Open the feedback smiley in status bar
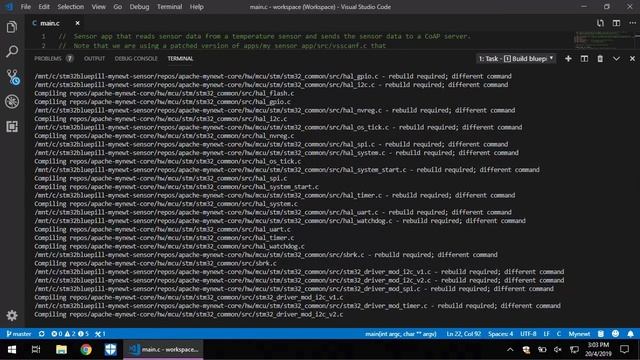Screen dimensions: 640x360 coord(616,333)
